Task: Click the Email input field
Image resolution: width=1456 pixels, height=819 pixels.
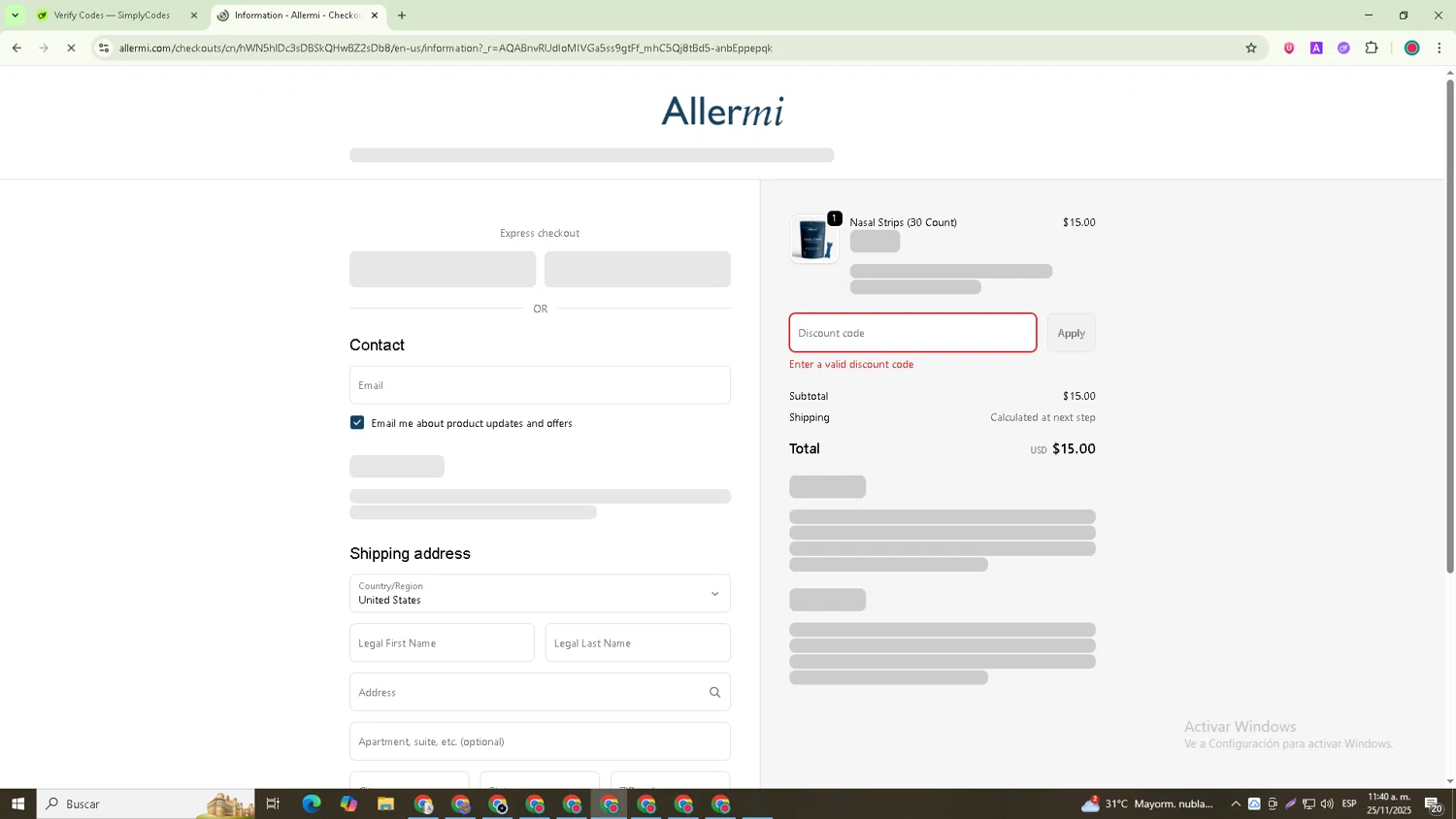Action: click(540, 385)
